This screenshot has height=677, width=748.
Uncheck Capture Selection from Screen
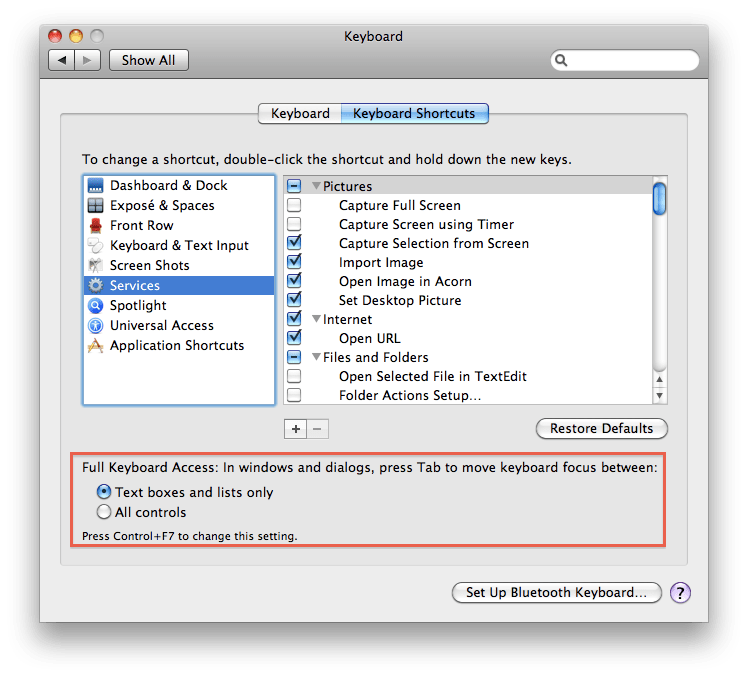pyautogui.click(x=294, y=243)
